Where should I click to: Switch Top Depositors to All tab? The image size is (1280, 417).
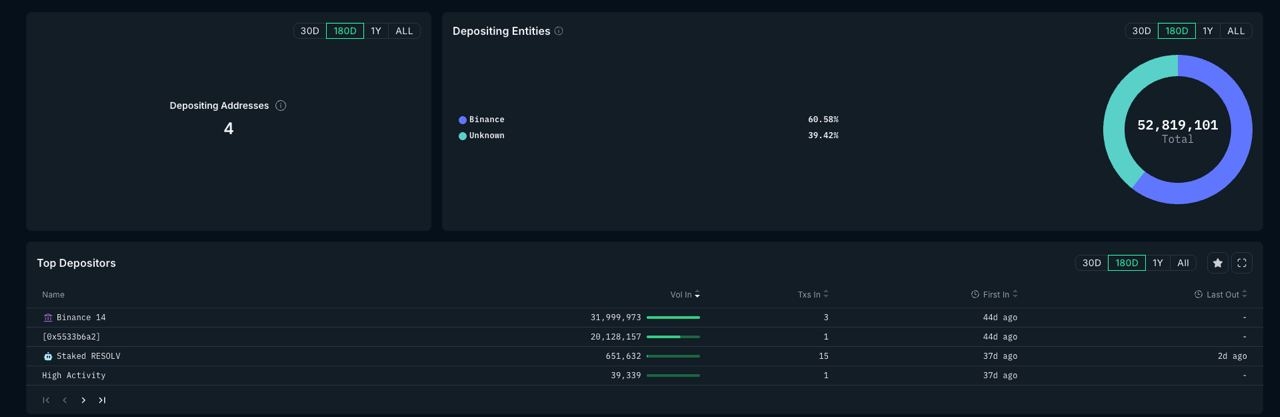(1183, 263)
